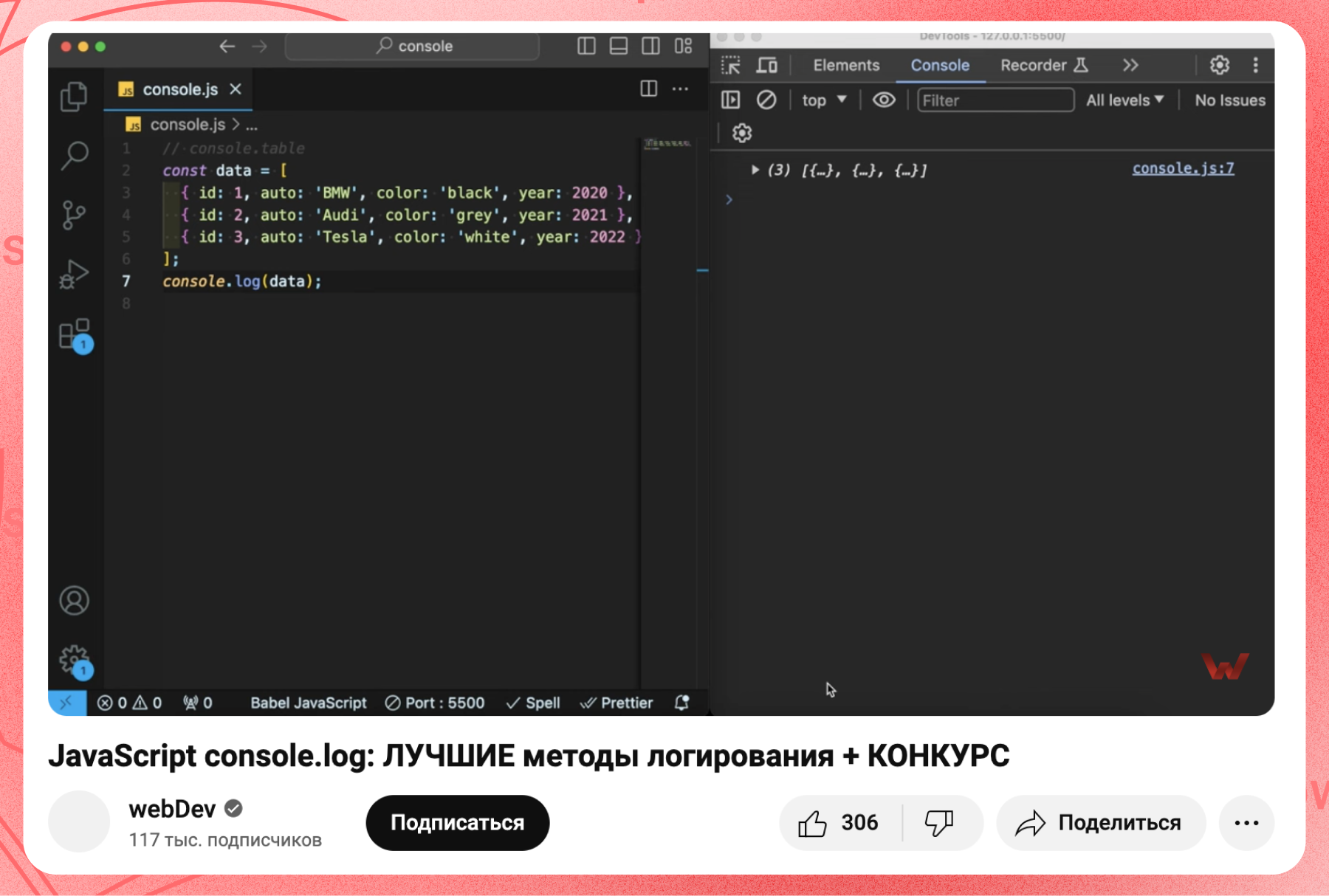Click console.js in the breadcrumb
1329x896 pixels.
(188, 125)
